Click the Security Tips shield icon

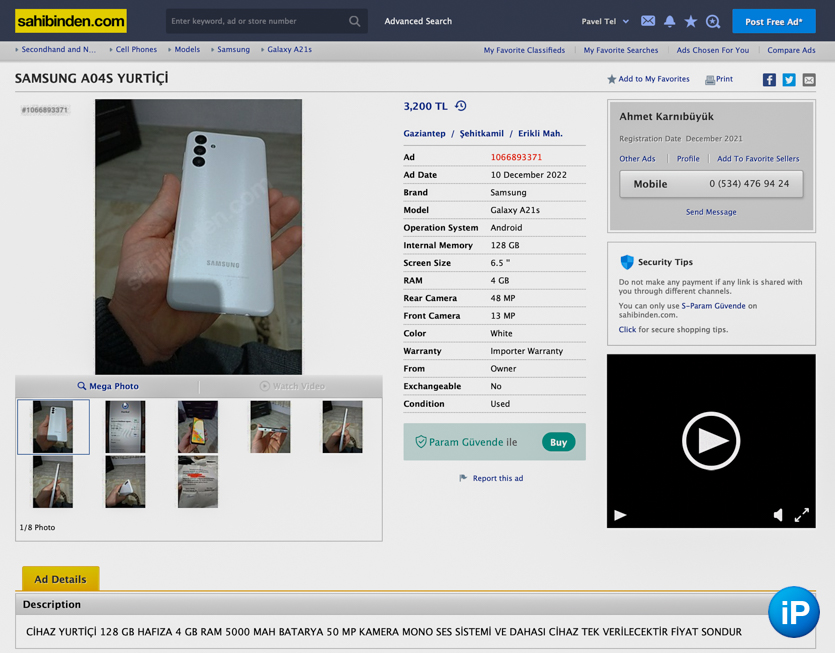(627, 262)
